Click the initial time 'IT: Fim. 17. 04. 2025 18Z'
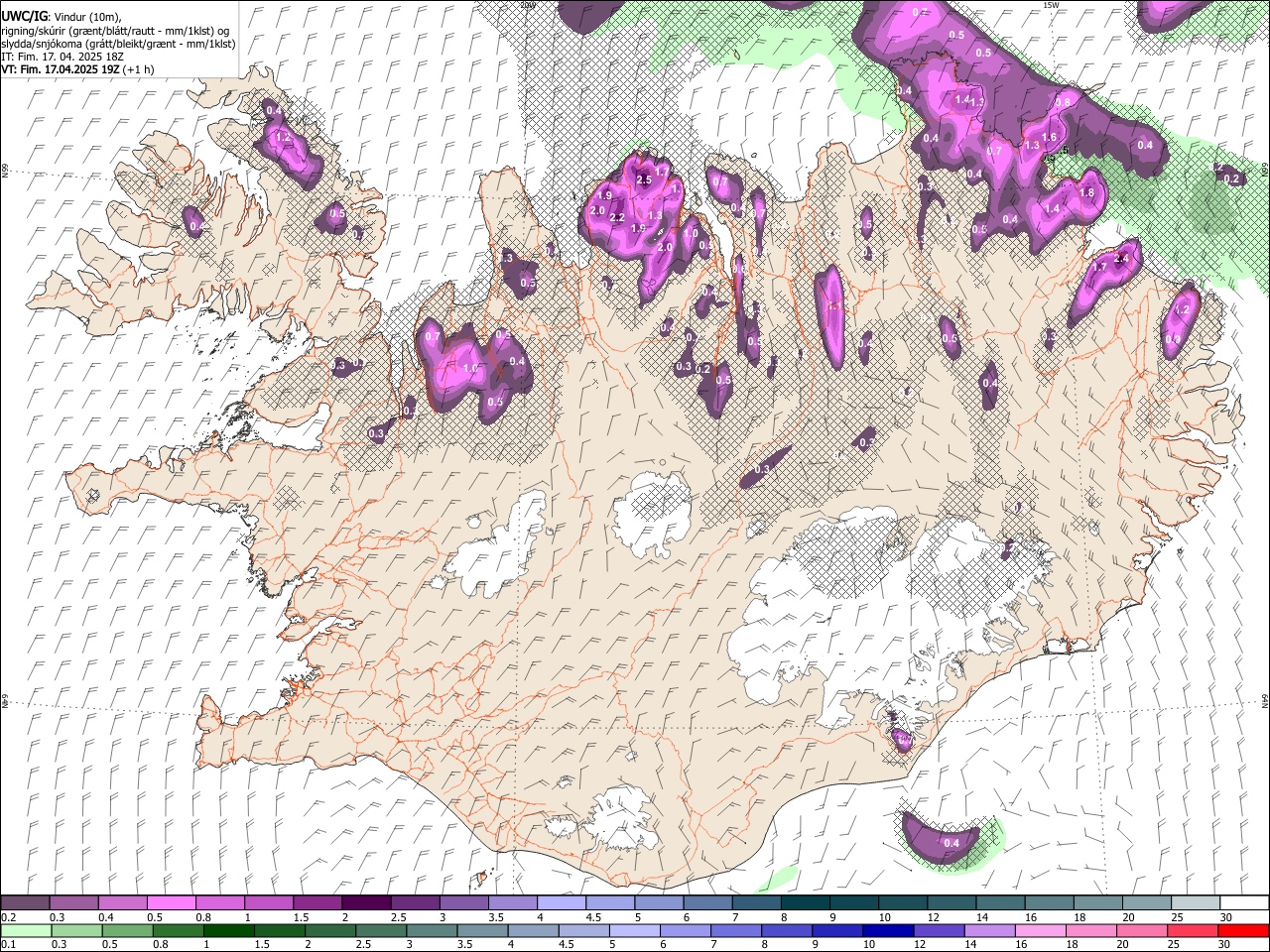The image size is (1270, 952). pyautogui.click(x=63, y=57)
